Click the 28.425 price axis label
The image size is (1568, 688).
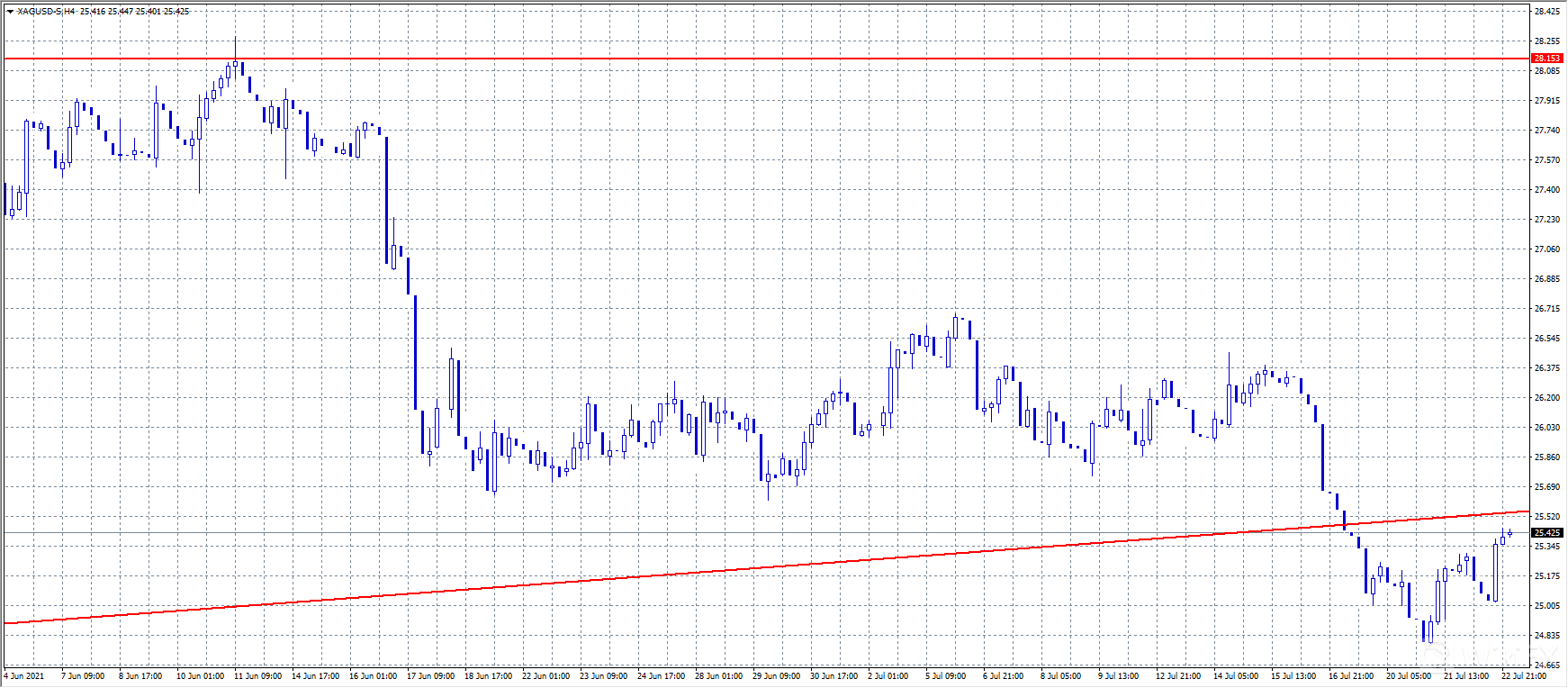click(1547, 12)
